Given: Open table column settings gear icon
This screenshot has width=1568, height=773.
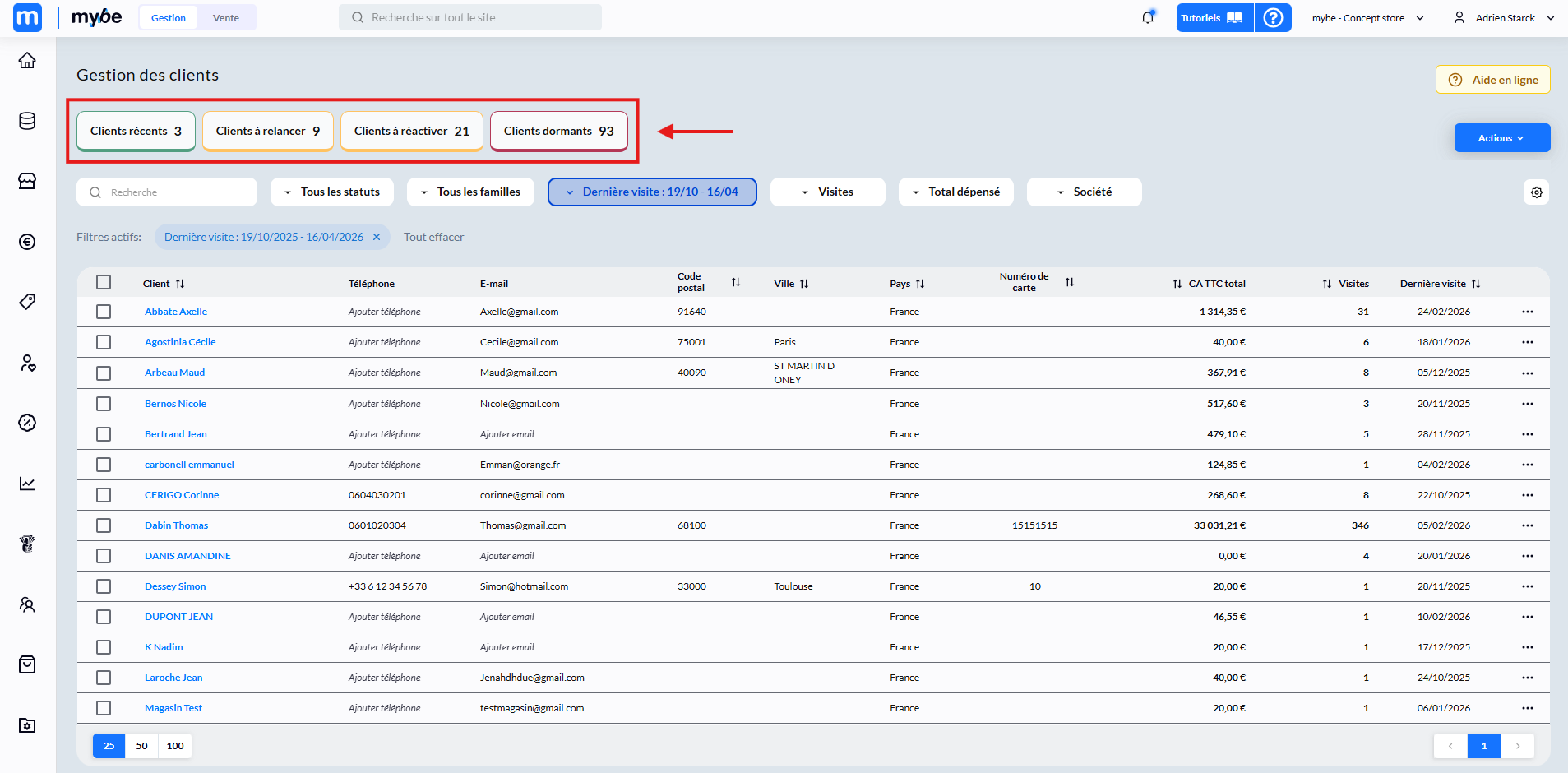Looking at the screenshot, I should [x=1536, y=192].
